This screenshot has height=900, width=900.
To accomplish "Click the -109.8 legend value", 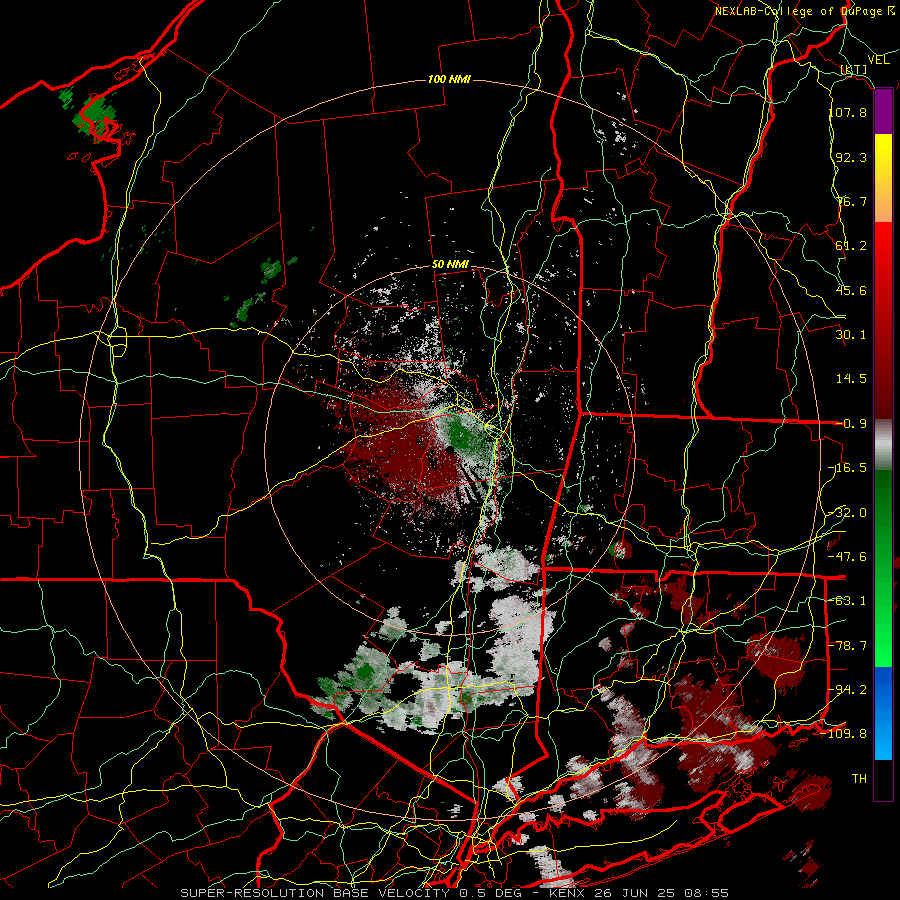I will pos(844,733).
